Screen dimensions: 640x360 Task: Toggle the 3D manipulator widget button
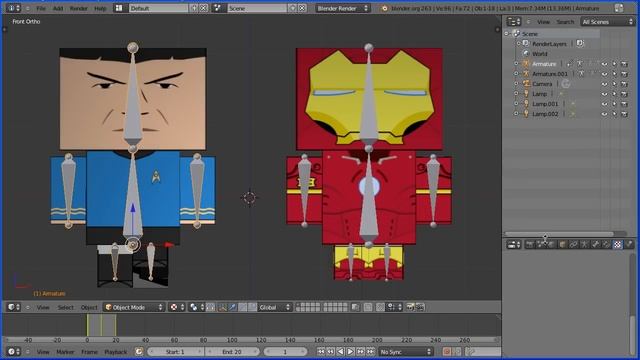[222, 307]
